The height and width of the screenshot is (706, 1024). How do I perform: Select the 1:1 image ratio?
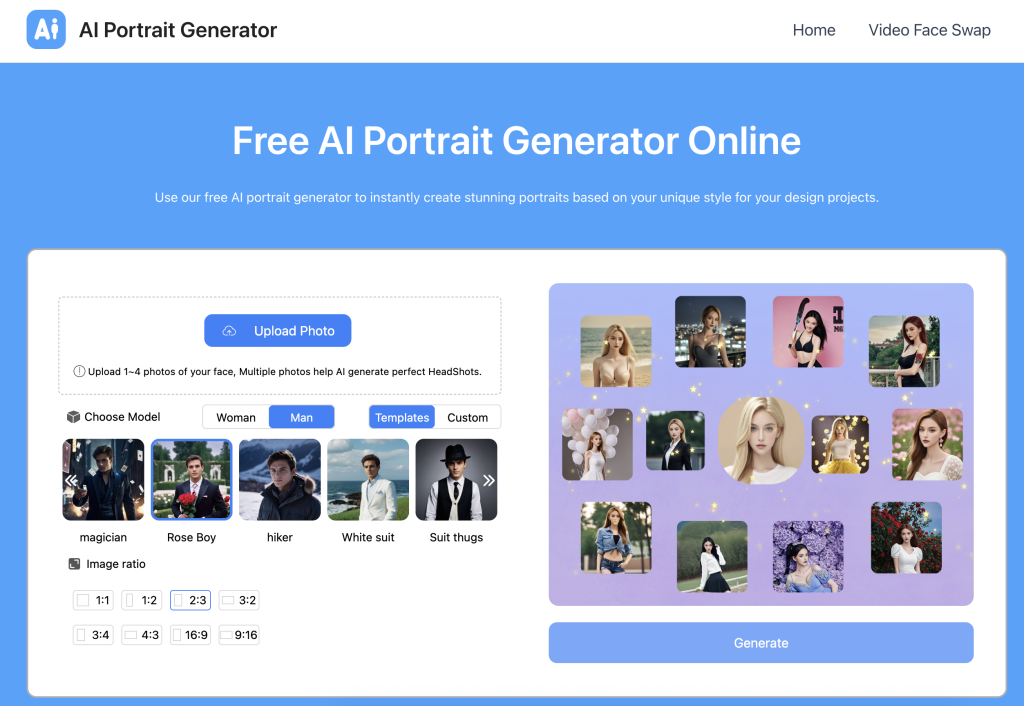click(93, 600)
